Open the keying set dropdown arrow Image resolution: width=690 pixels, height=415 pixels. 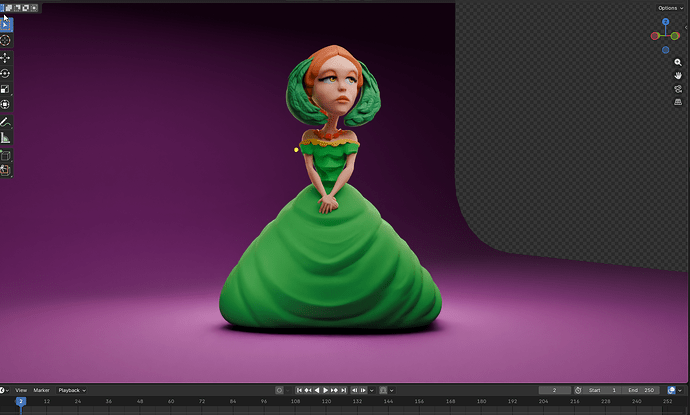click(x=391, y=390)
